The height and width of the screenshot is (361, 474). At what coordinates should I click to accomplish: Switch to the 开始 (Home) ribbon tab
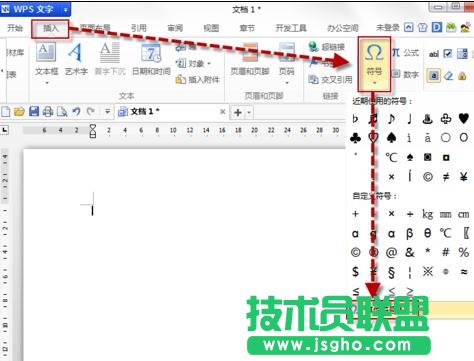(15, 28)
